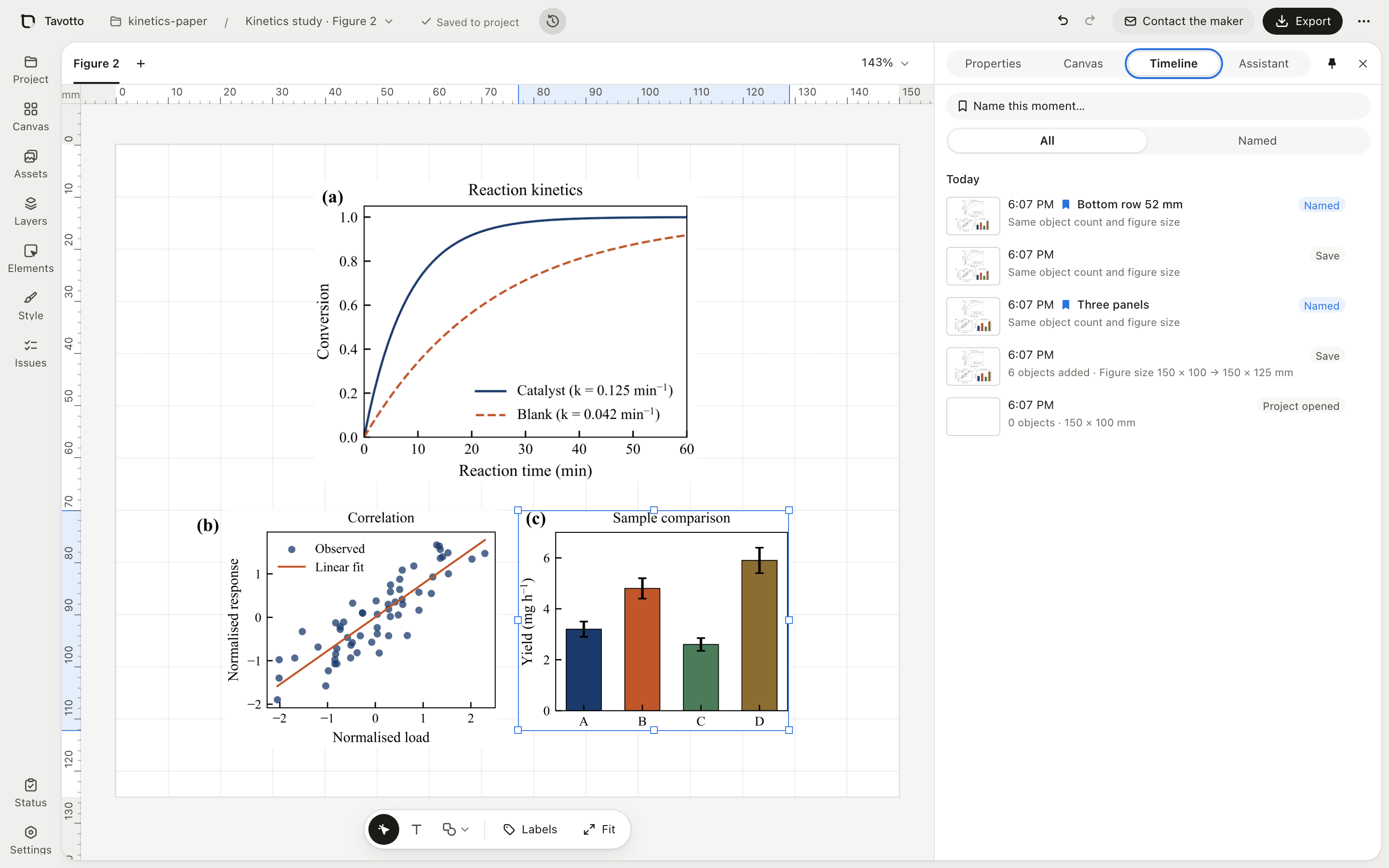Undo the last action
Viewport: 1389px width, 868px height.
click(1063, 21)
